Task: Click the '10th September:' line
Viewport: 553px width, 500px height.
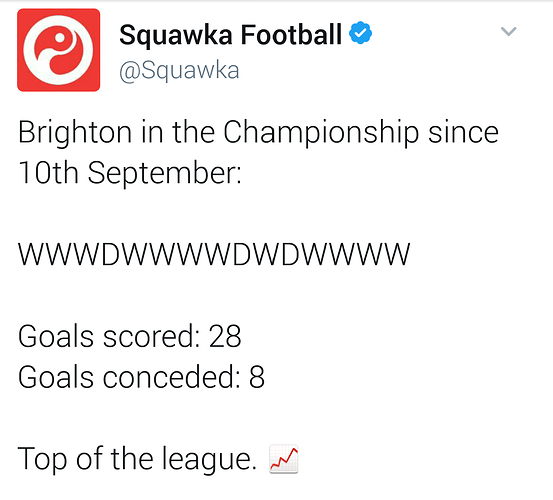Action: click(130, 173)
